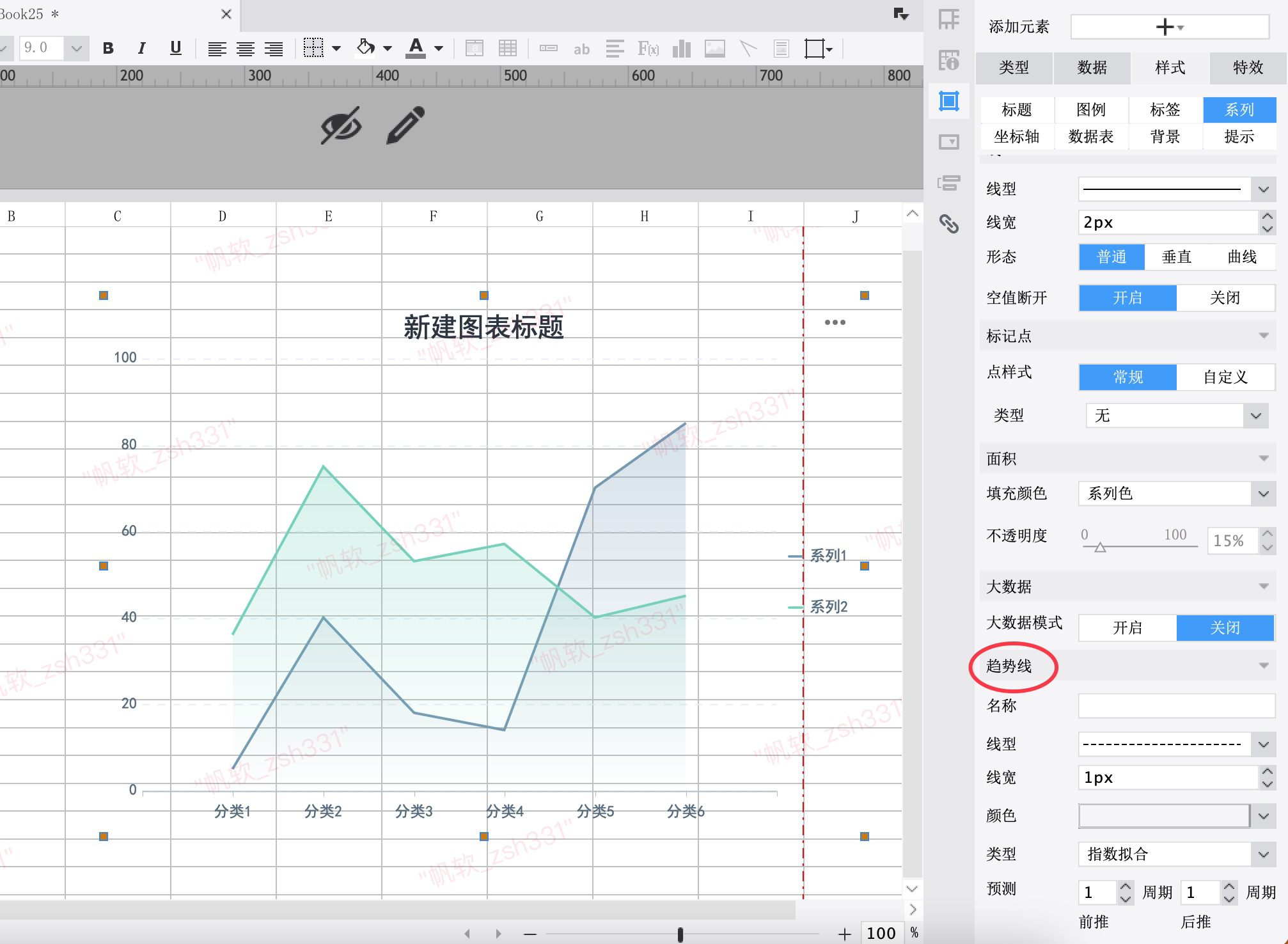The height and width of the screenshot is (944, 1288).
Task: Switch to the 数据 tab
Action: click(x=1092, y=68)
